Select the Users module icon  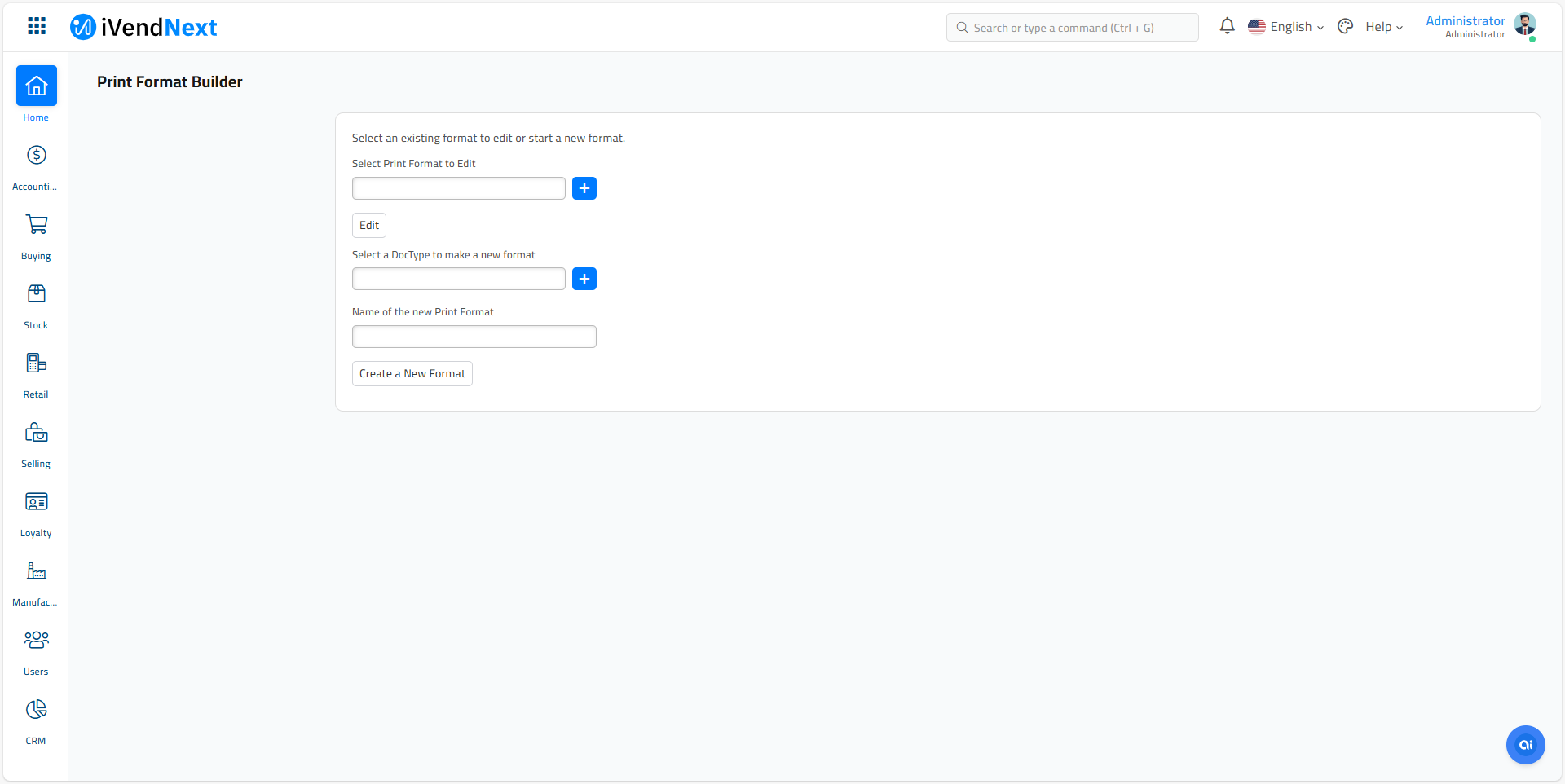point(36,650)
